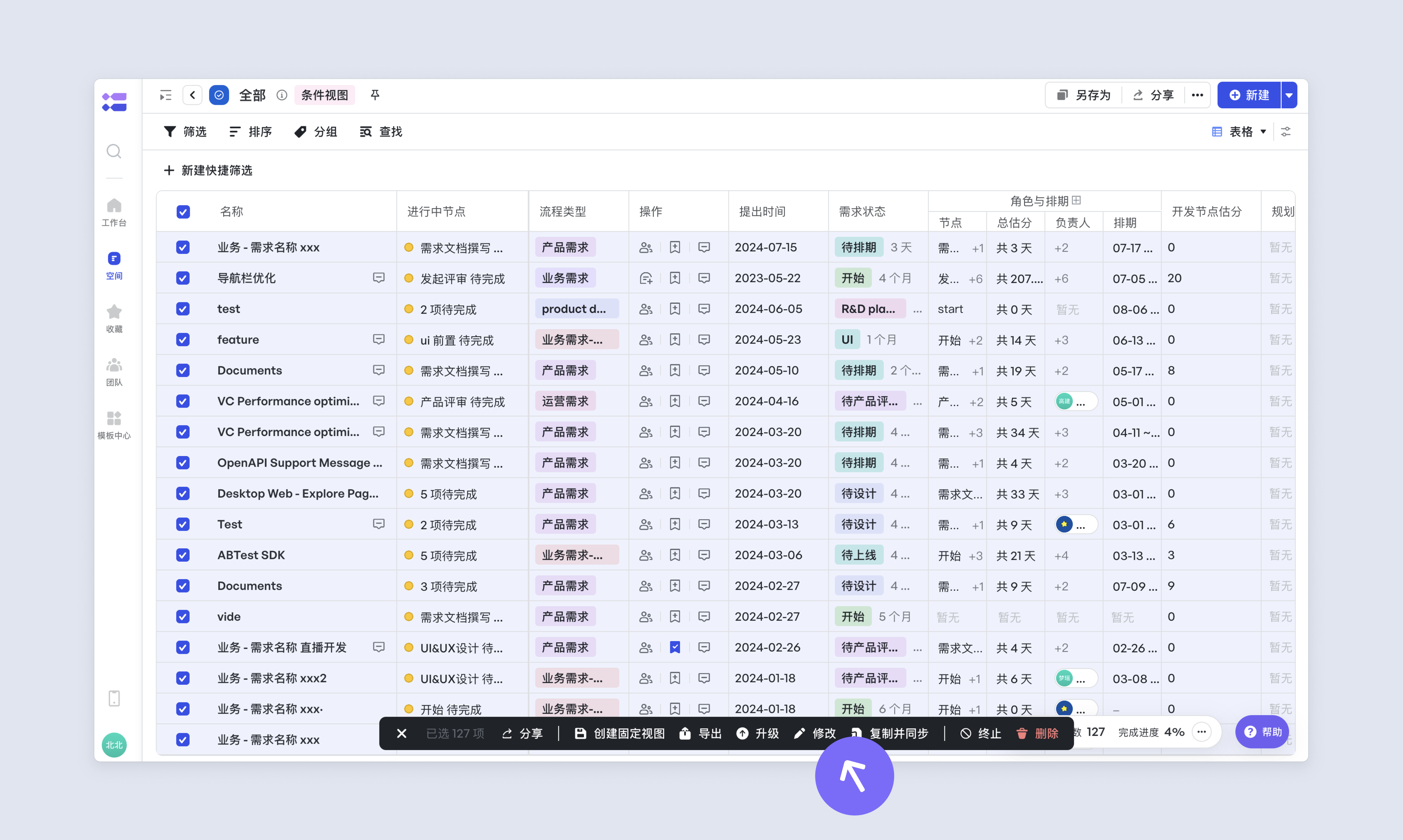Click the back arrow button

[x=193, y=95]
